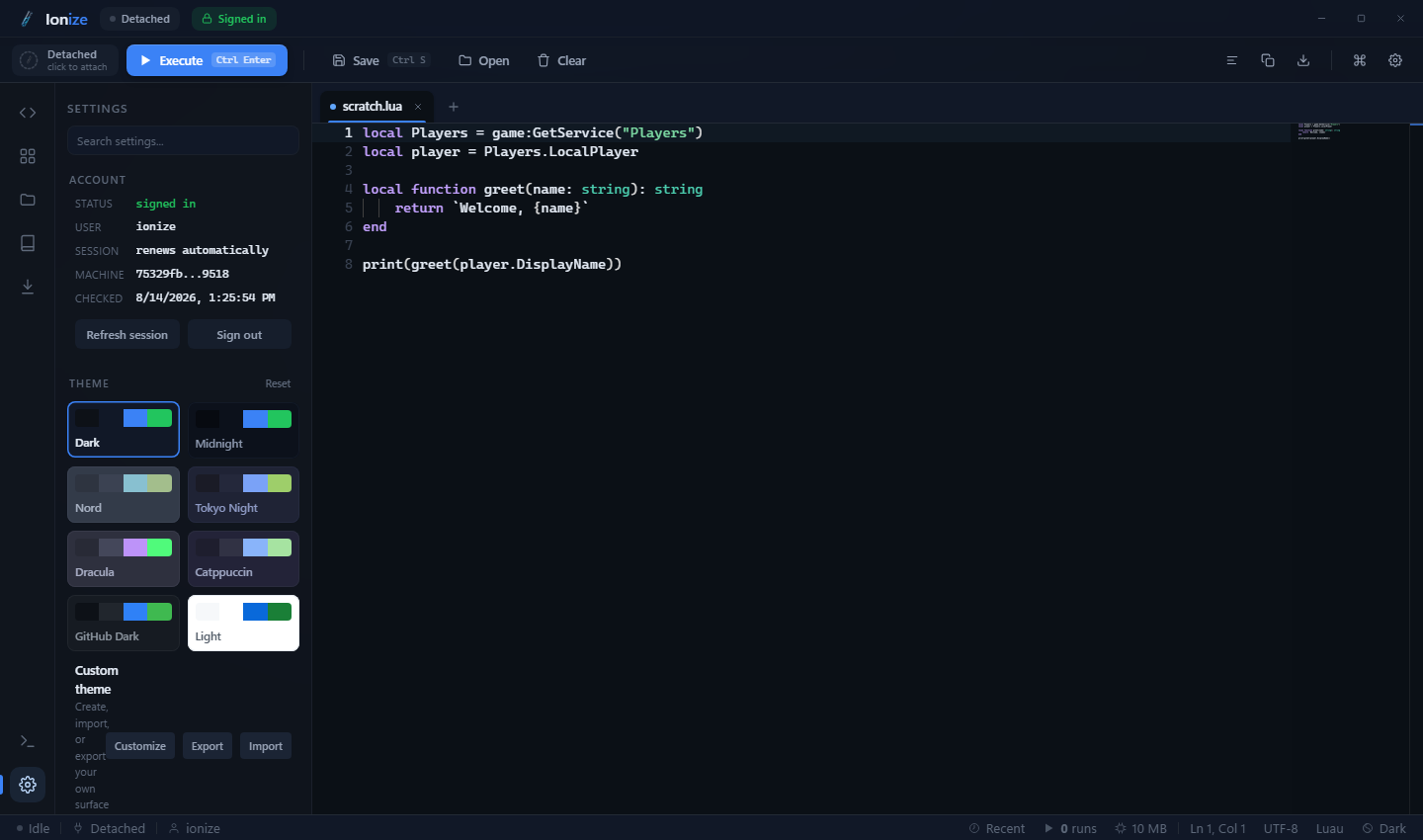This screenshot has width=1423, height=840.
Task: Click line number 4 in gutter
Action: click(x=348, y=189)
